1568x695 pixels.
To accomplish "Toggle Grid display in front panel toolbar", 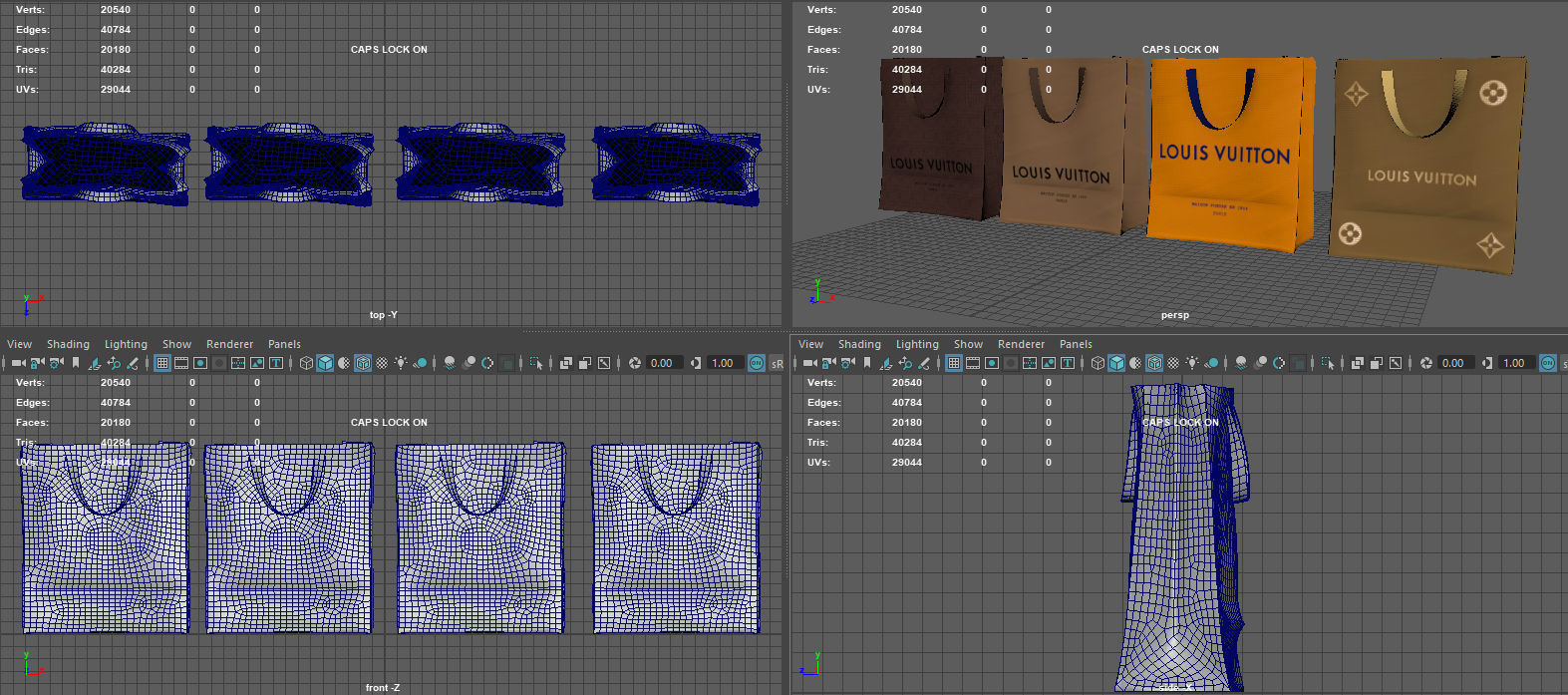I will pos(162,363).
